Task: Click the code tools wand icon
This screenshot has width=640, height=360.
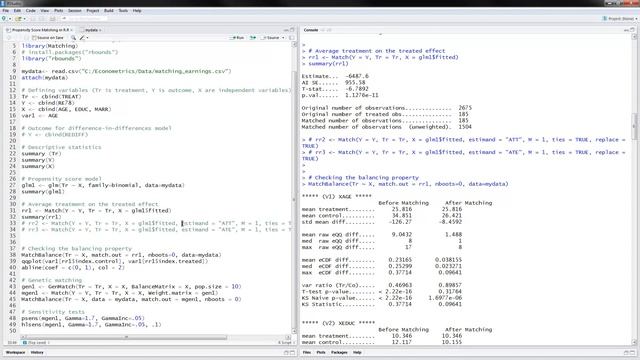Action: coord(82,38)
